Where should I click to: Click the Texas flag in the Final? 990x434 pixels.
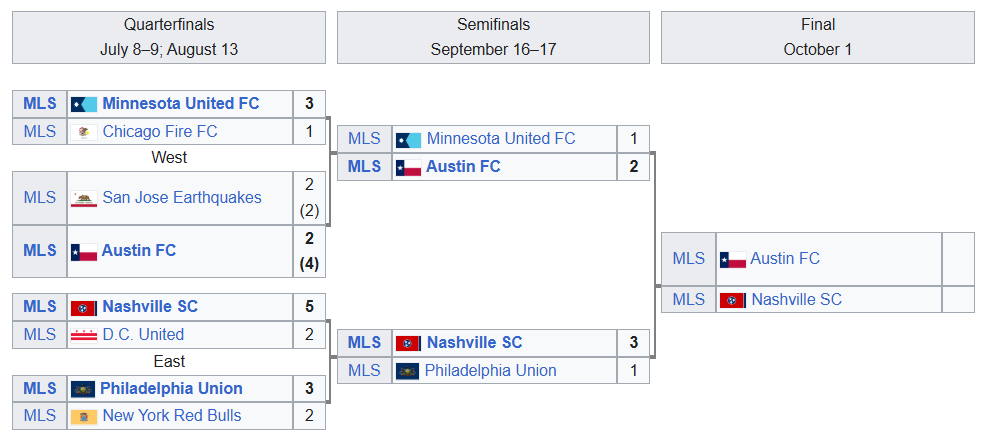[x=733, y=259]
